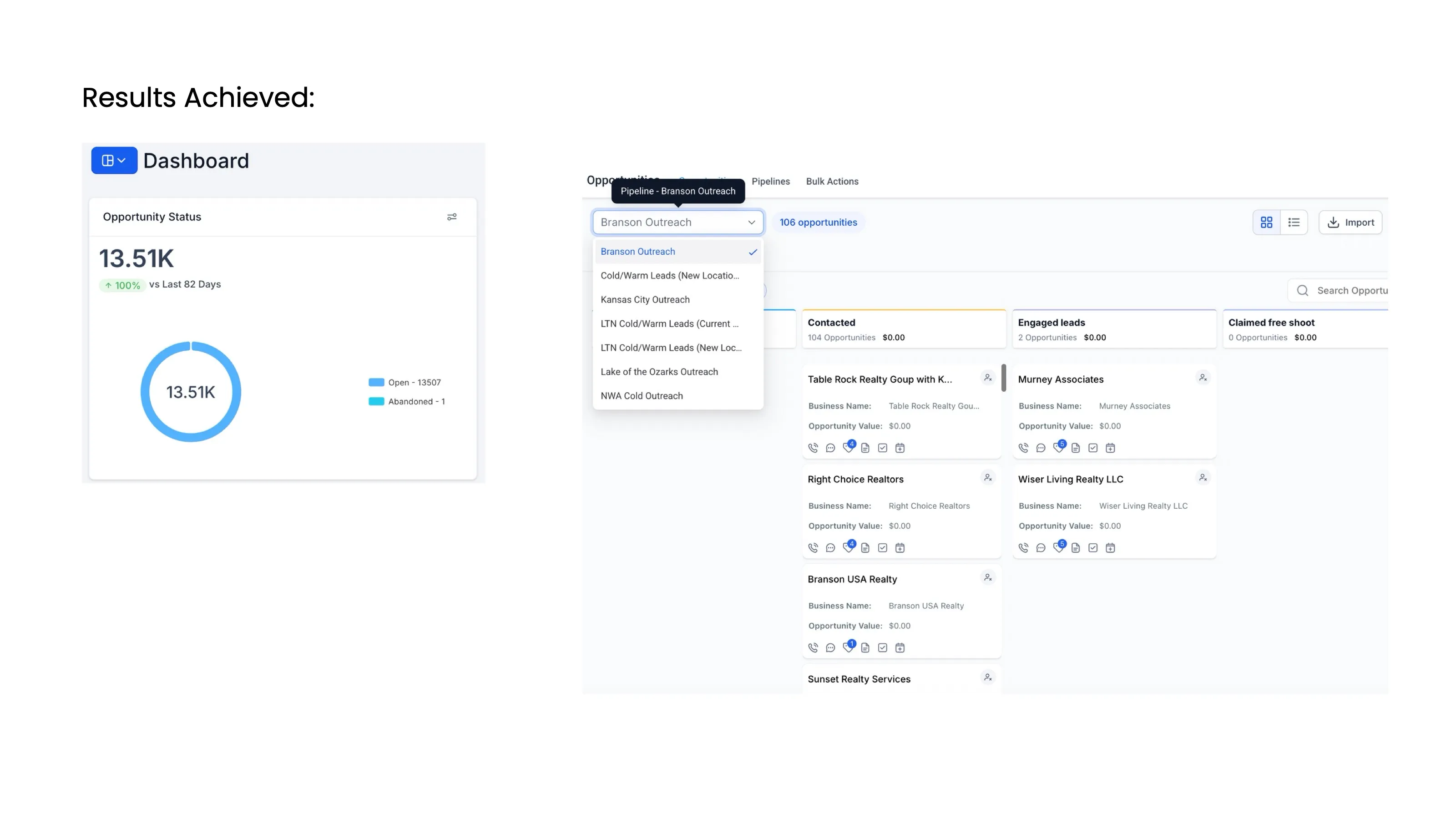Click the Contacted column scrollbar
Image resolution: width=1456 pixels, height=819 pixels.
[x=1003, y=378]
